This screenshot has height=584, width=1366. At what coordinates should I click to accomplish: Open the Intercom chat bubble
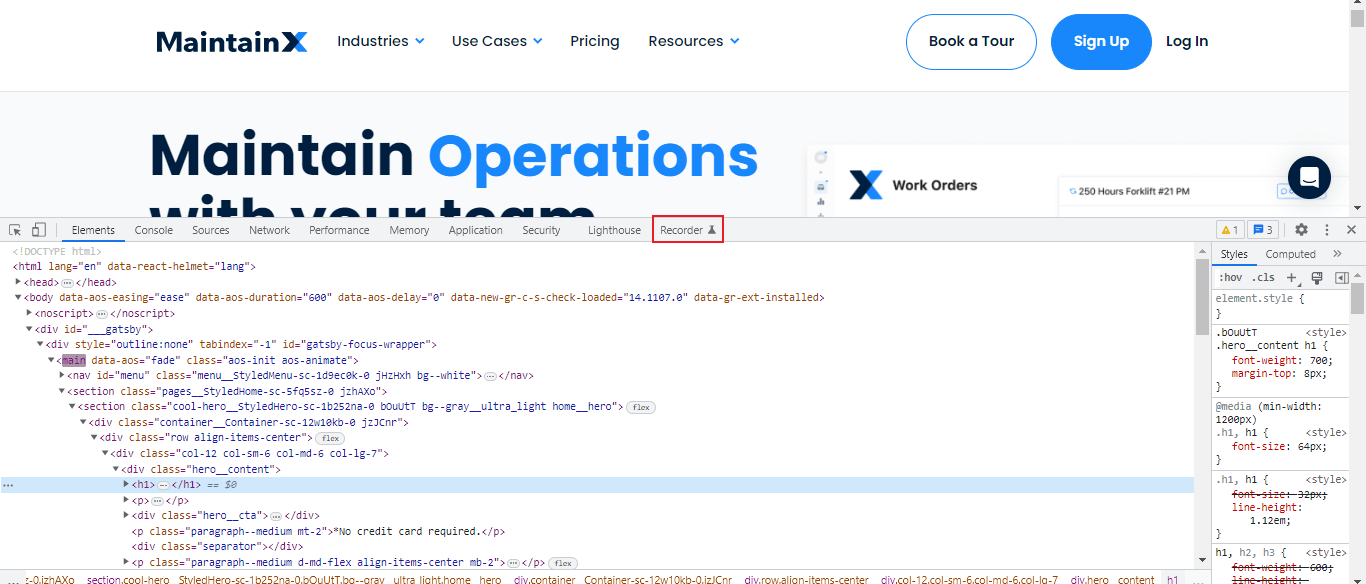pos(1309,178)
